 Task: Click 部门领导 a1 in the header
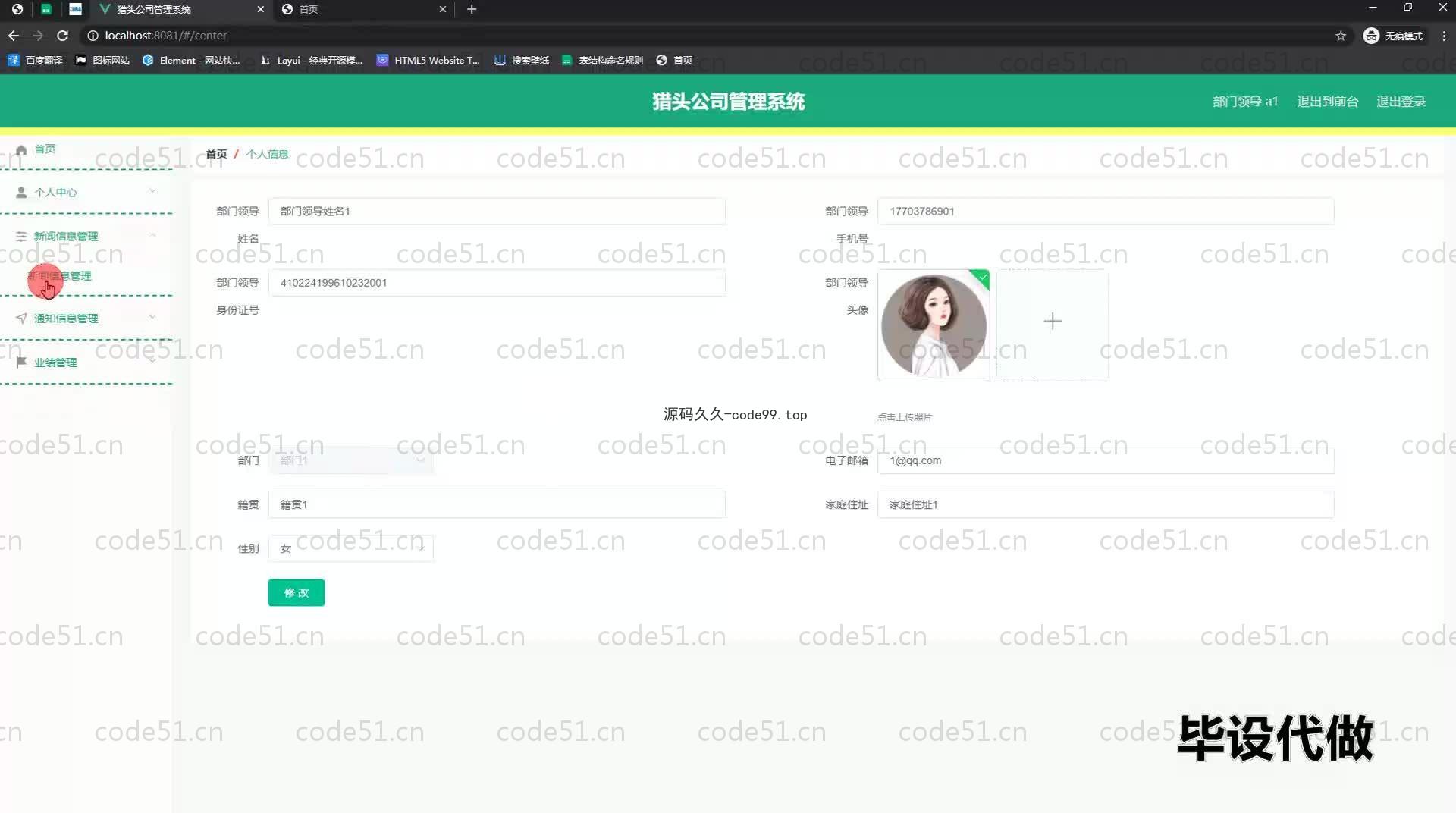(x=1245, y=102)
